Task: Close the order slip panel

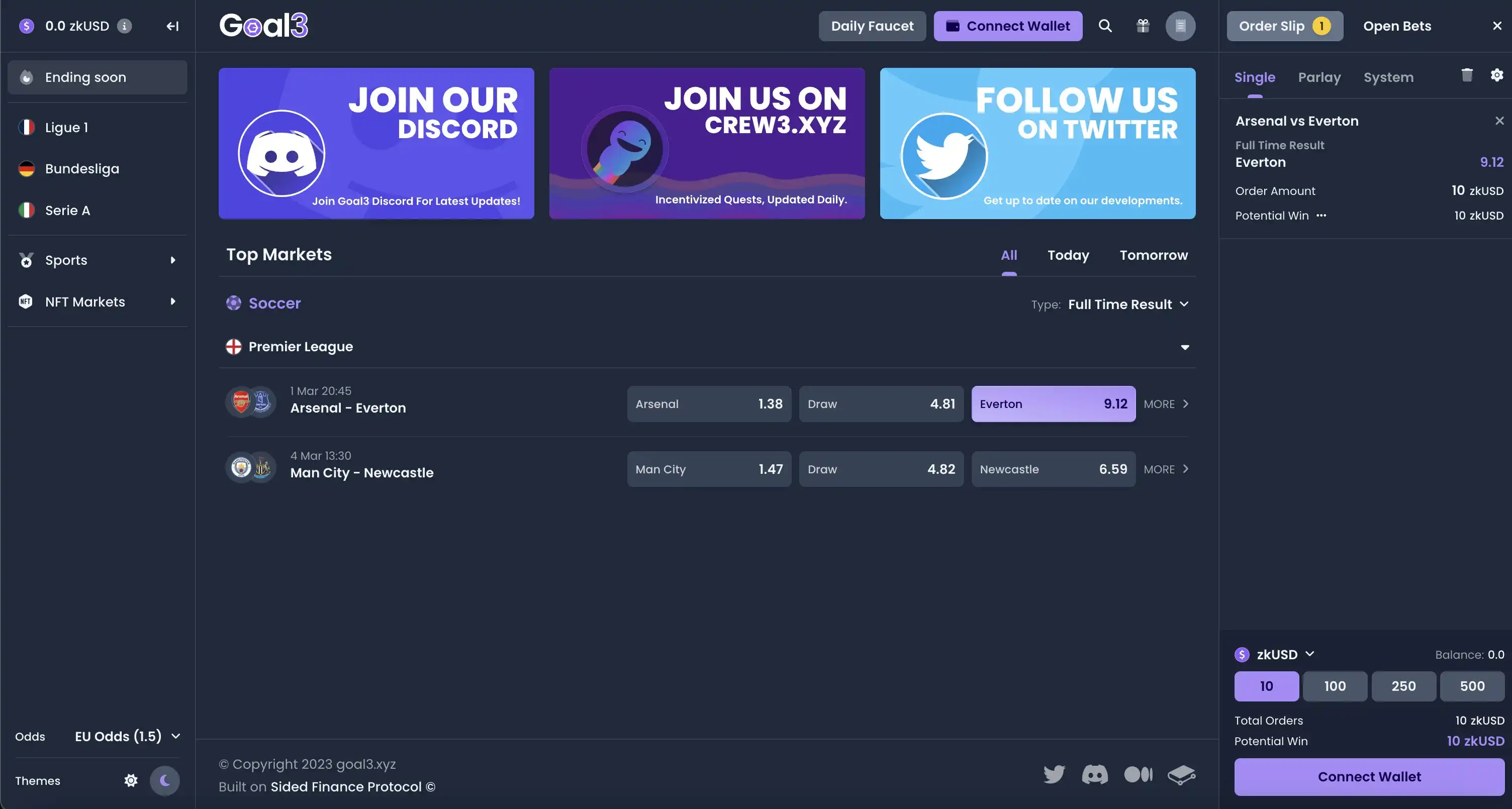Action: pos(1497,26)
